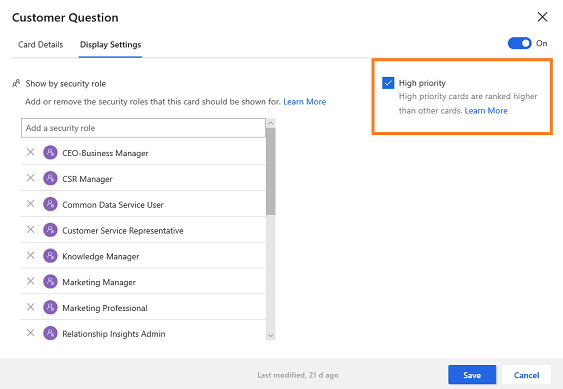Open Learn More link under High priority
Image resolution: width=563 pixels, height=389 pixels.
(x=486, y=111)
